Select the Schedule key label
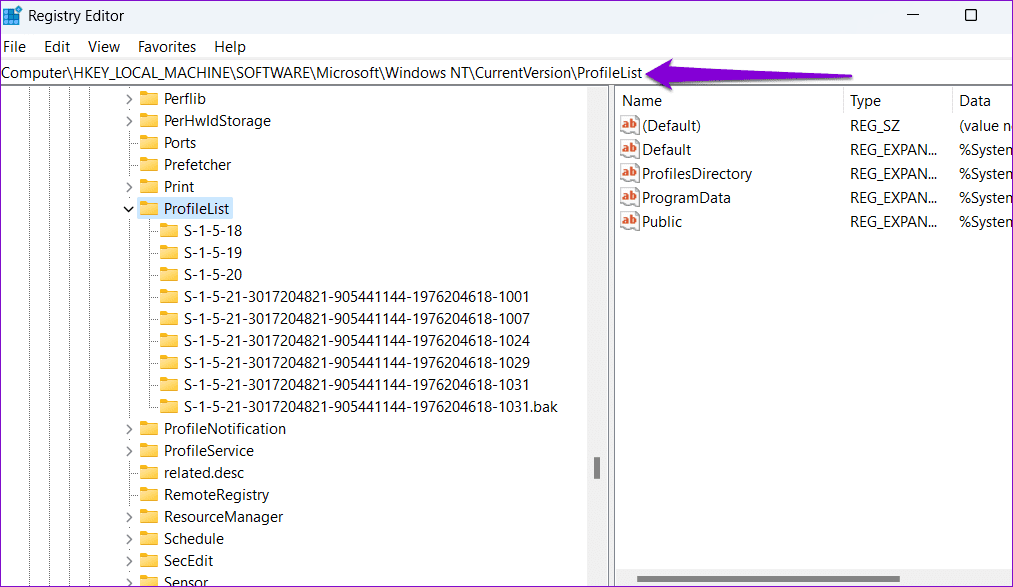 (x=194, y=539)
